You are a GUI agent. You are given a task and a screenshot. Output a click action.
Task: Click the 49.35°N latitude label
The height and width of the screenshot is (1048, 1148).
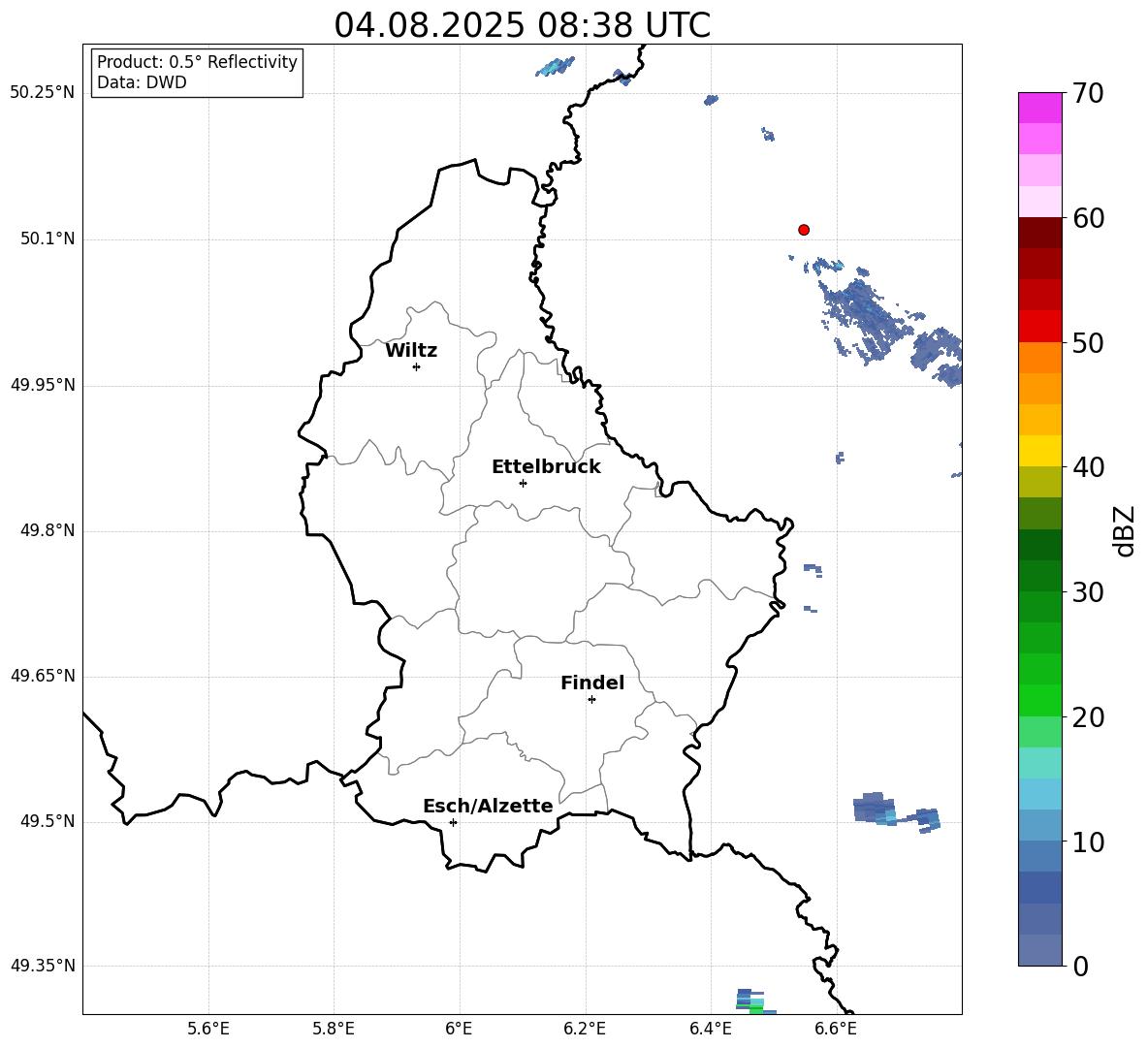click(43, 966)
